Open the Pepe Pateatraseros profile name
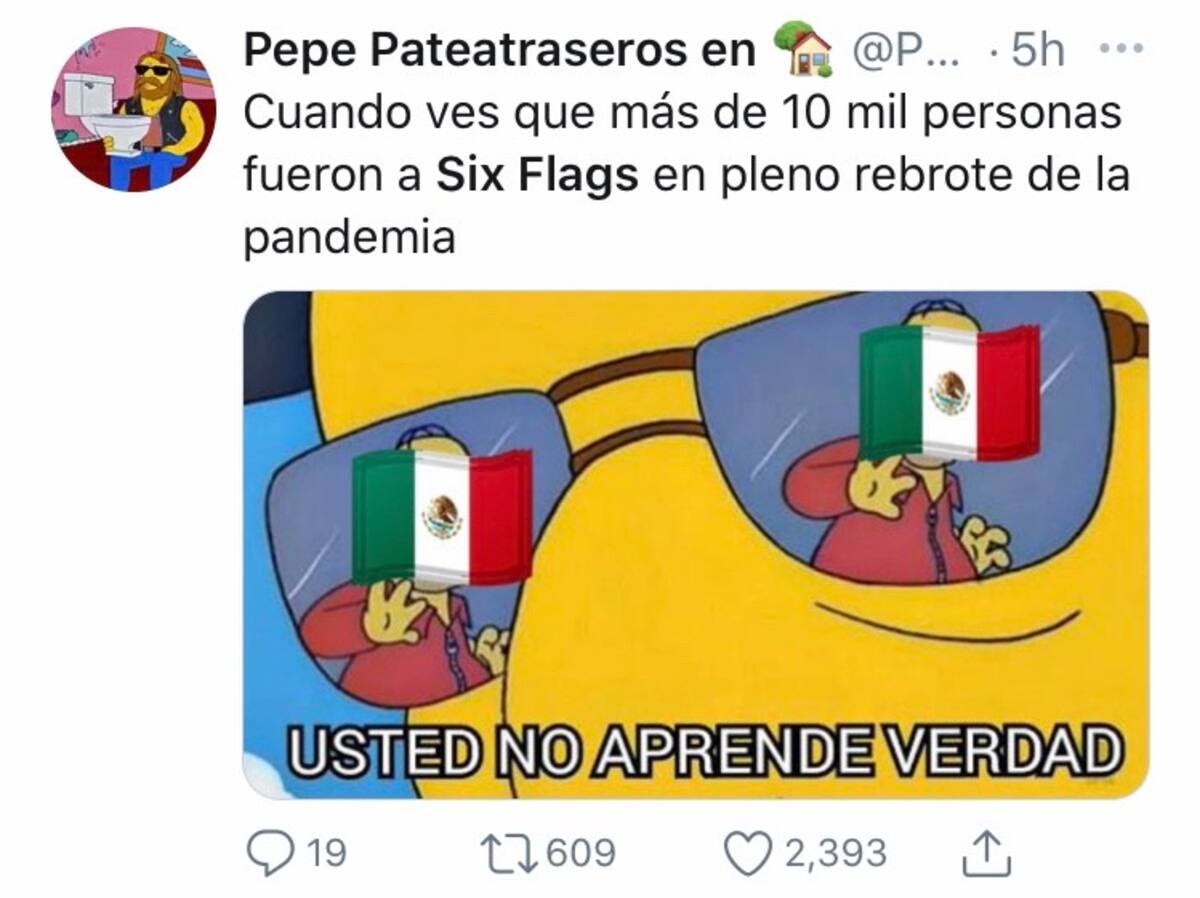Screen dimensions: 1200x898 pyautogui.click(x=499, y=52)
